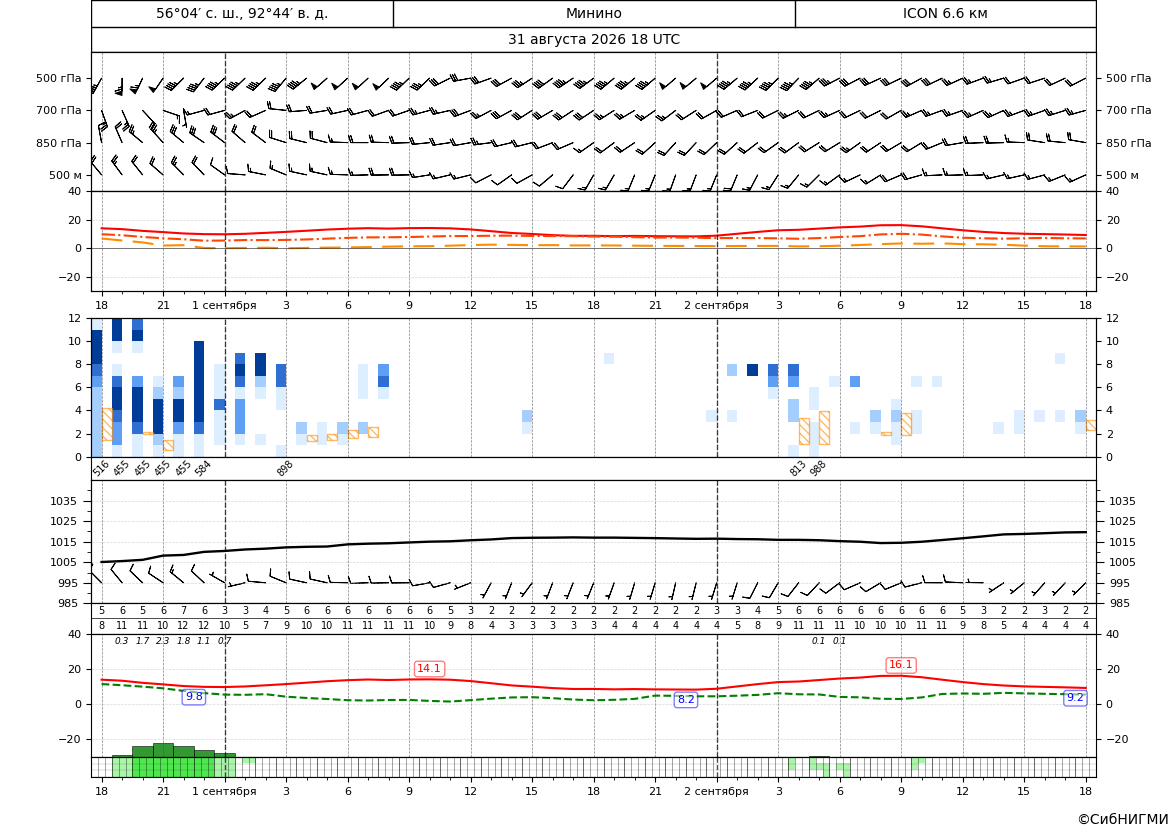Screen dimensions: 1169x827
Task: Click the red 14.1 maximum temperature label
Action: 429,668
